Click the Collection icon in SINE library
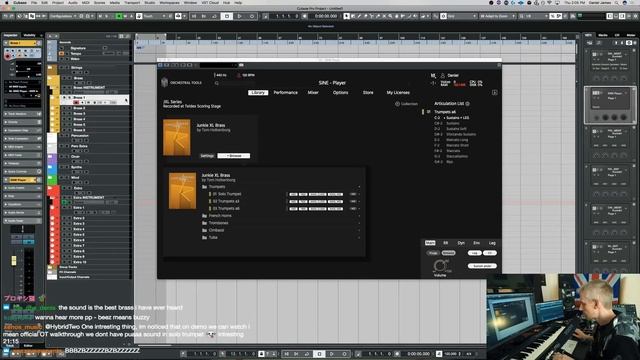This screenshot has height=360, width=640. (x=397, y=104)
